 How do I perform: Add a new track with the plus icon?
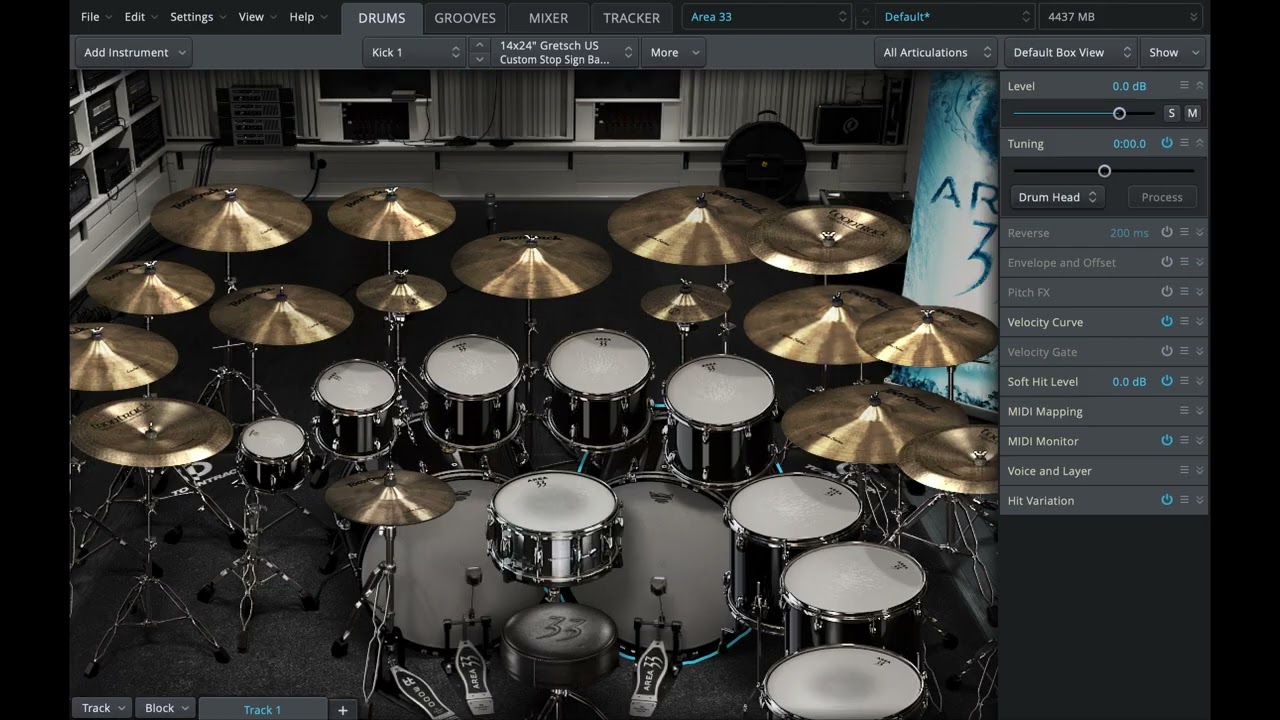click(342, 710)
